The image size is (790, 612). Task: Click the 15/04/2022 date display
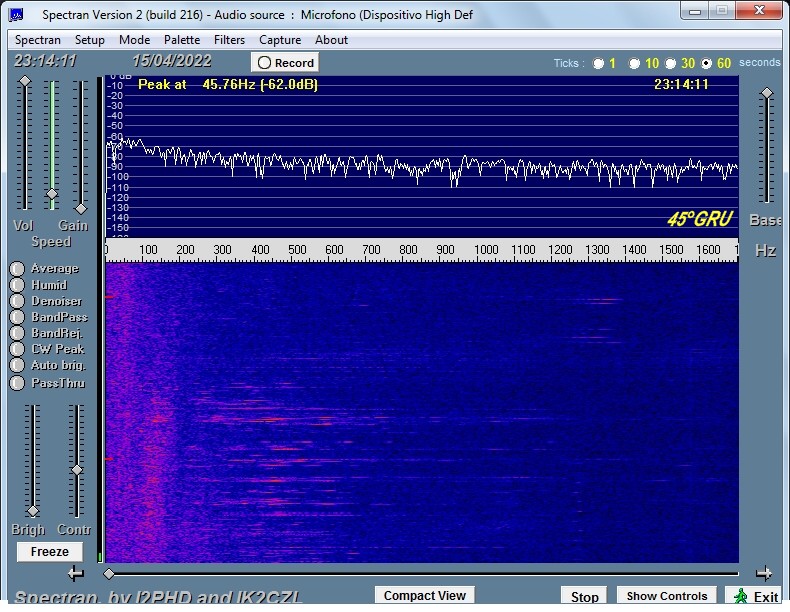pyautogui.click(x=171, y=61)
